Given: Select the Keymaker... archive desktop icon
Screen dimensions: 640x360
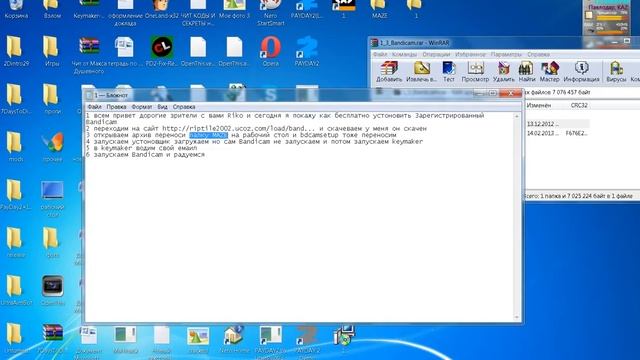Looking at the screenshot, I should tap(89, 9).
